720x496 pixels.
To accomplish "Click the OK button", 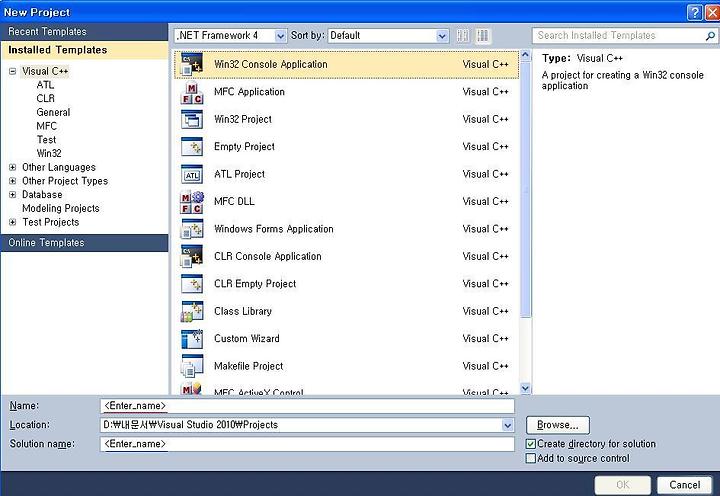I will pyautogui.click(x=623, y=485).
